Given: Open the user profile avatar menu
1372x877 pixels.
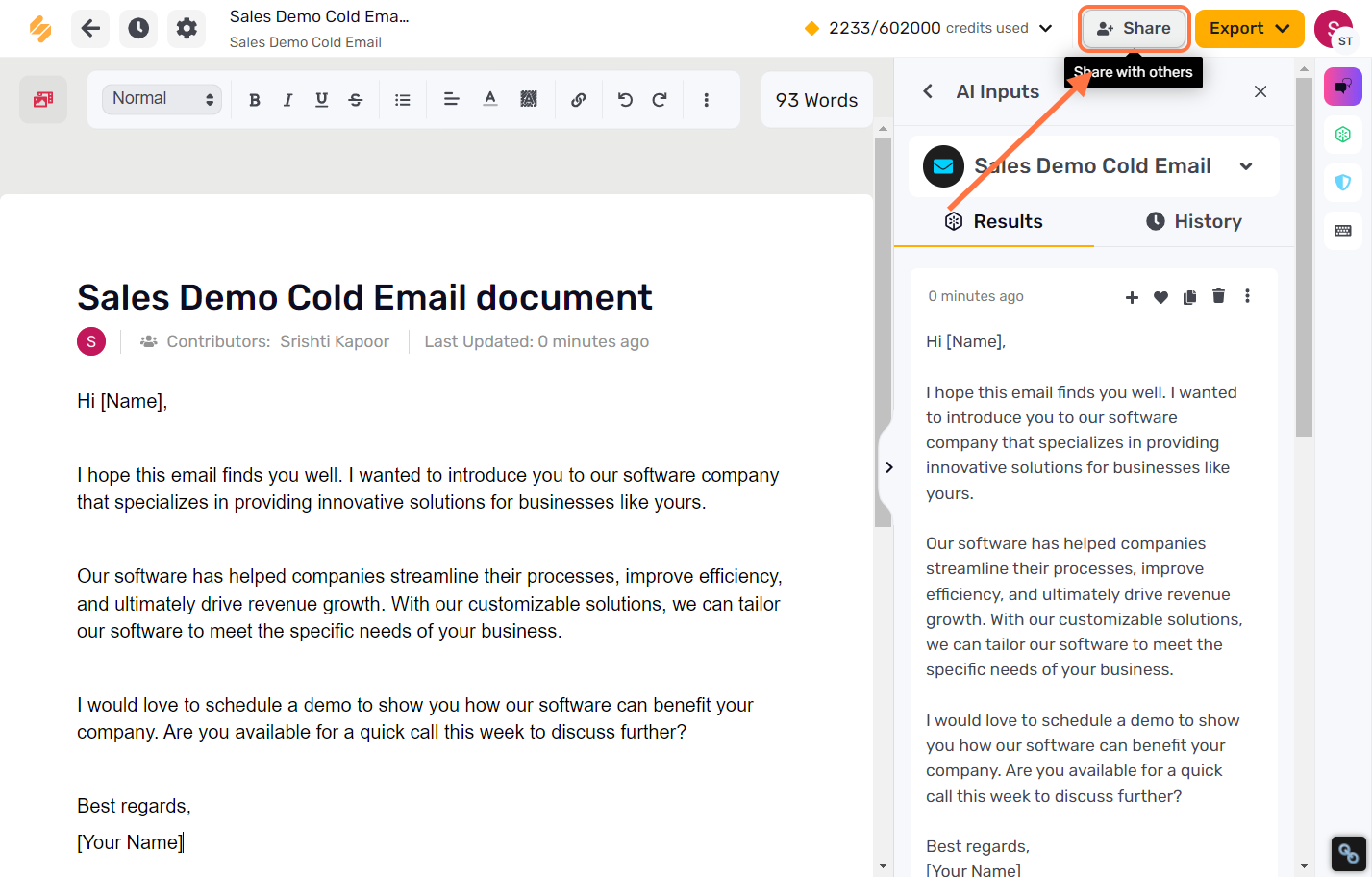Looking at the screenshot, I should pos(1334,29).
